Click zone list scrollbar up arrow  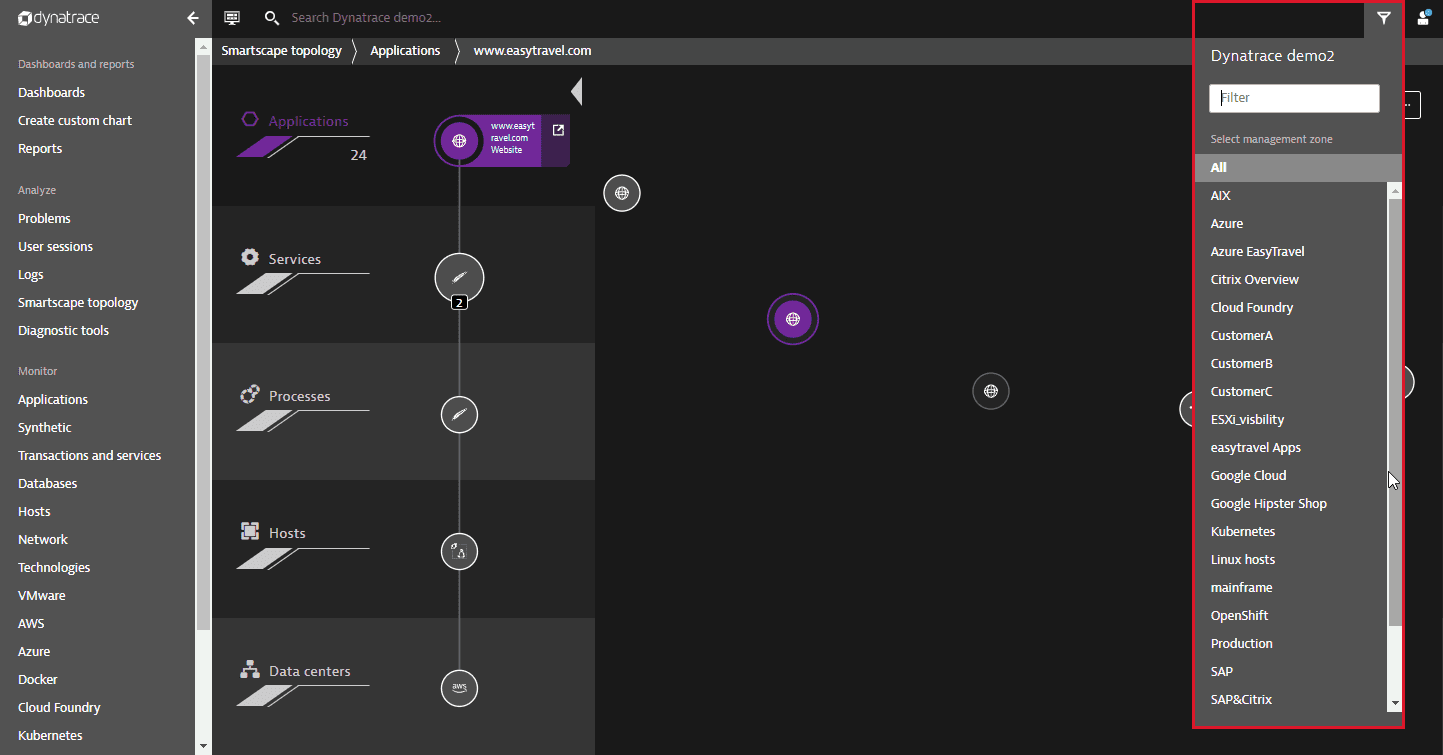point(1395,190)
